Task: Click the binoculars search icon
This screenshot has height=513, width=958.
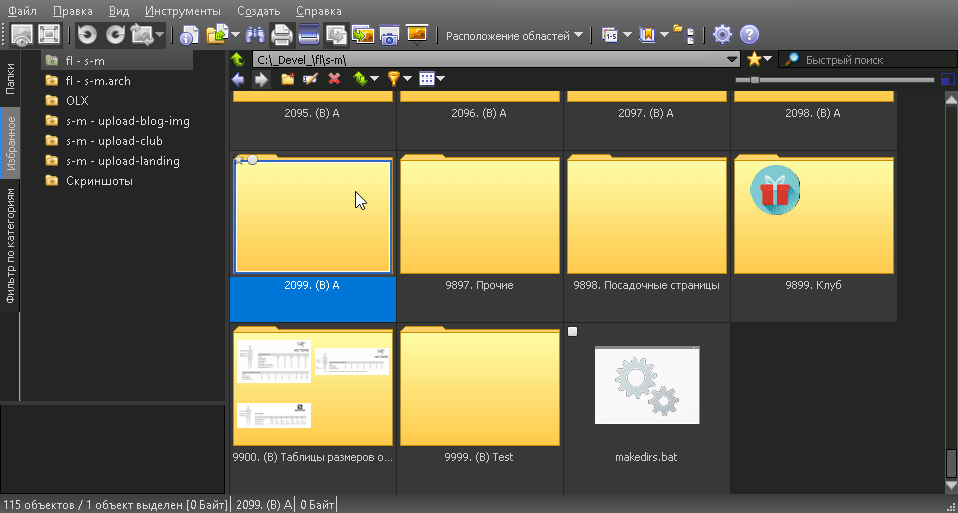Action: (255, 35)
